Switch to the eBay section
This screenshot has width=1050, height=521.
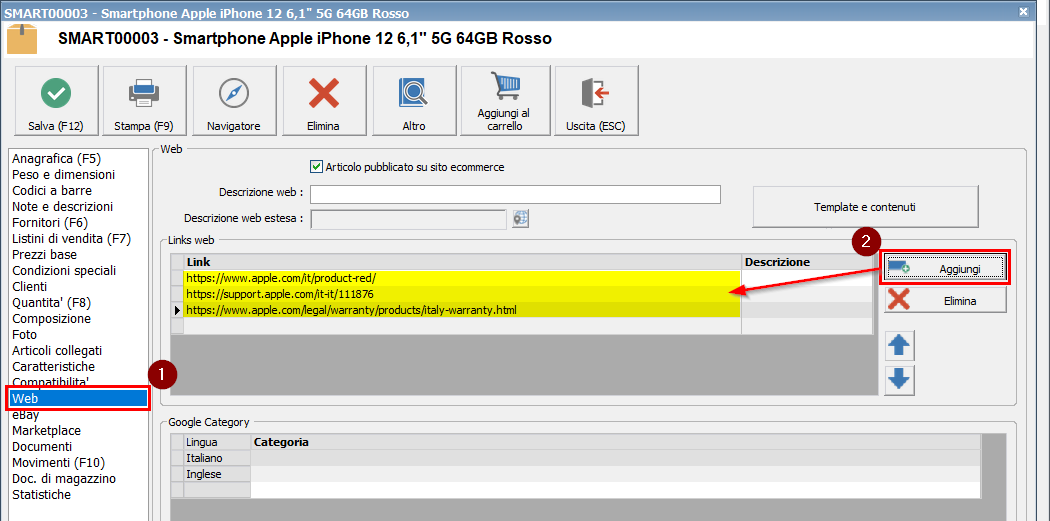[25, 415]
